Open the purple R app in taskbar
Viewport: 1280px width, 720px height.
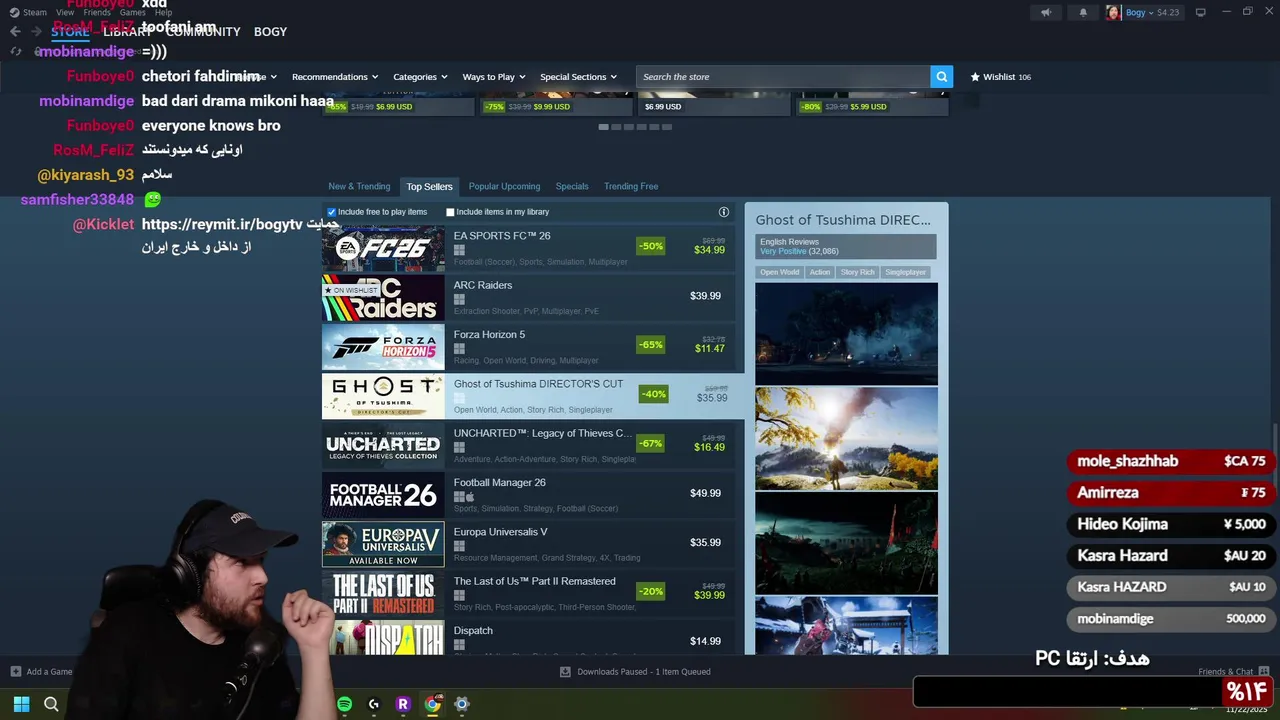pos(403,704)
